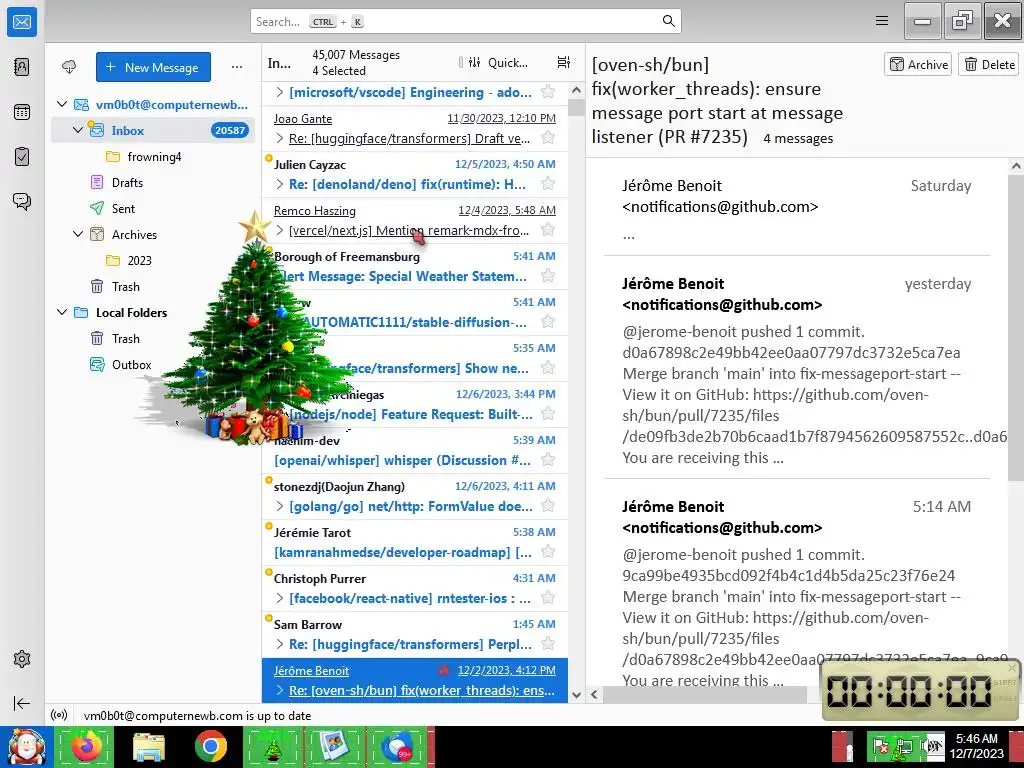Open the Tasks space
Image resolution: width=1024 pixels, height=768 pixels.
point(22,157)
